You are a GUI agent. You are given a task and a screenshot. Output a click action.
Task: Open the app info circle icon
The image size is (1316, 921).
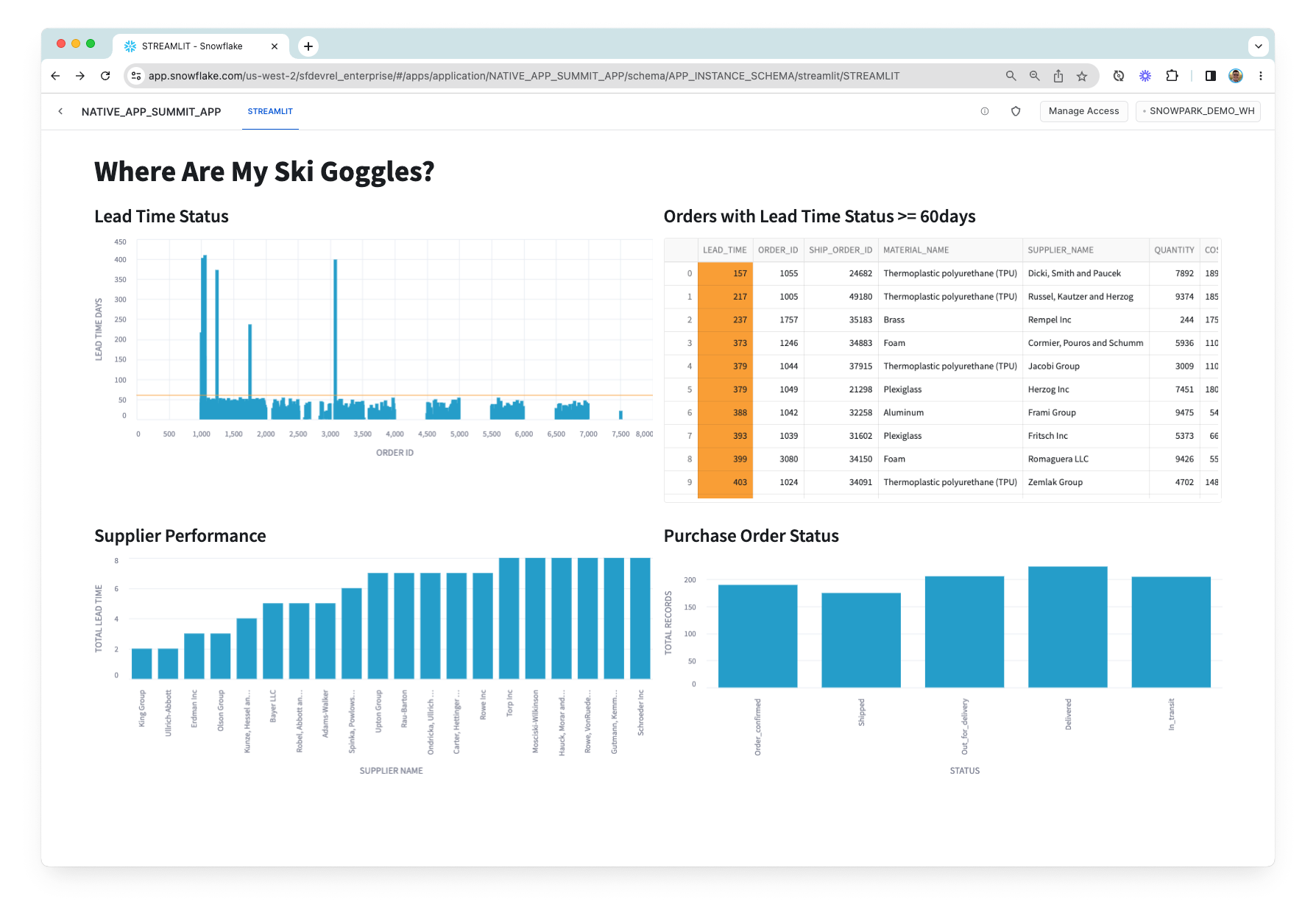pos(984,111)
